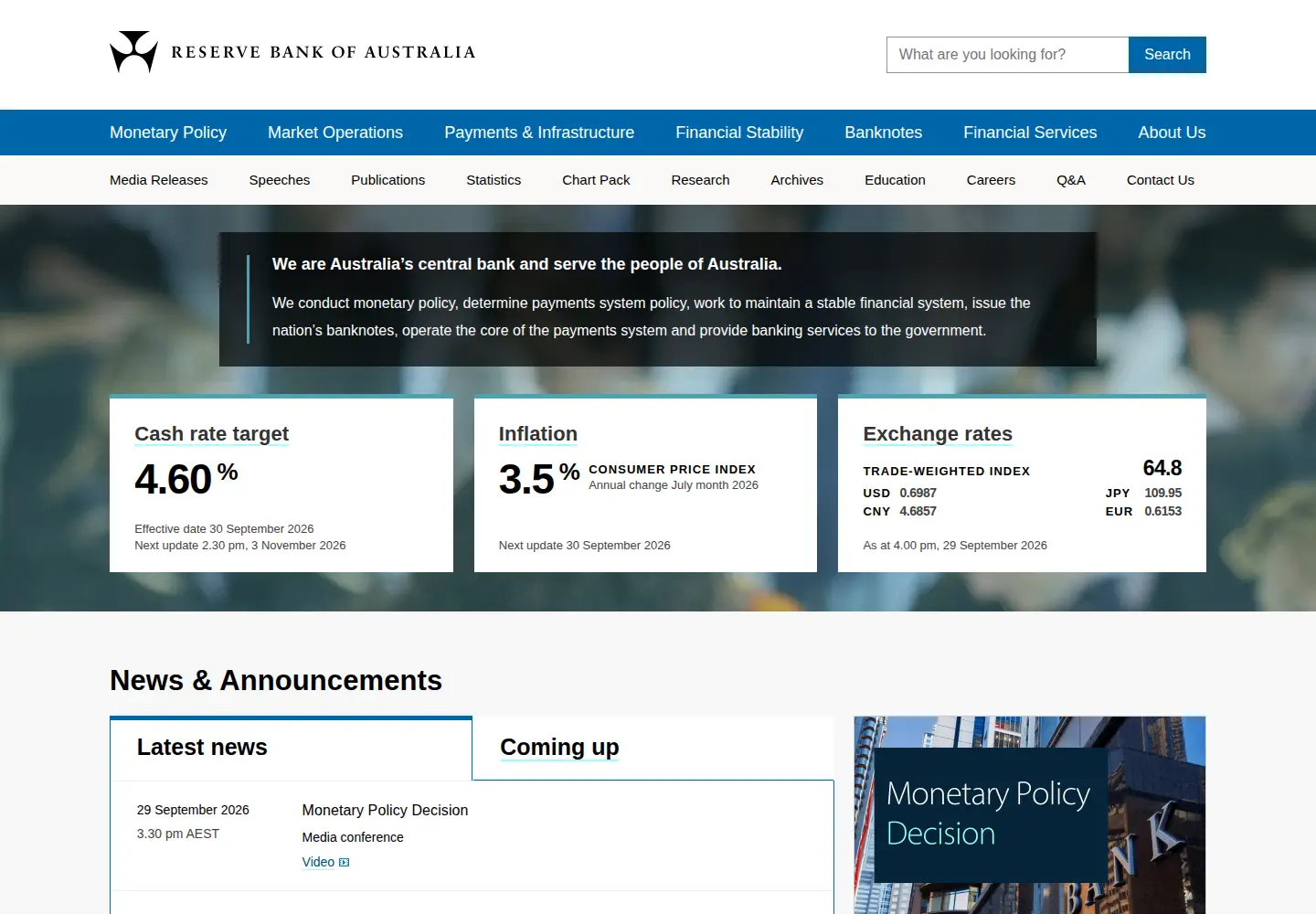
Task: Open the Careers link
Action: click(x=991, y=180)
